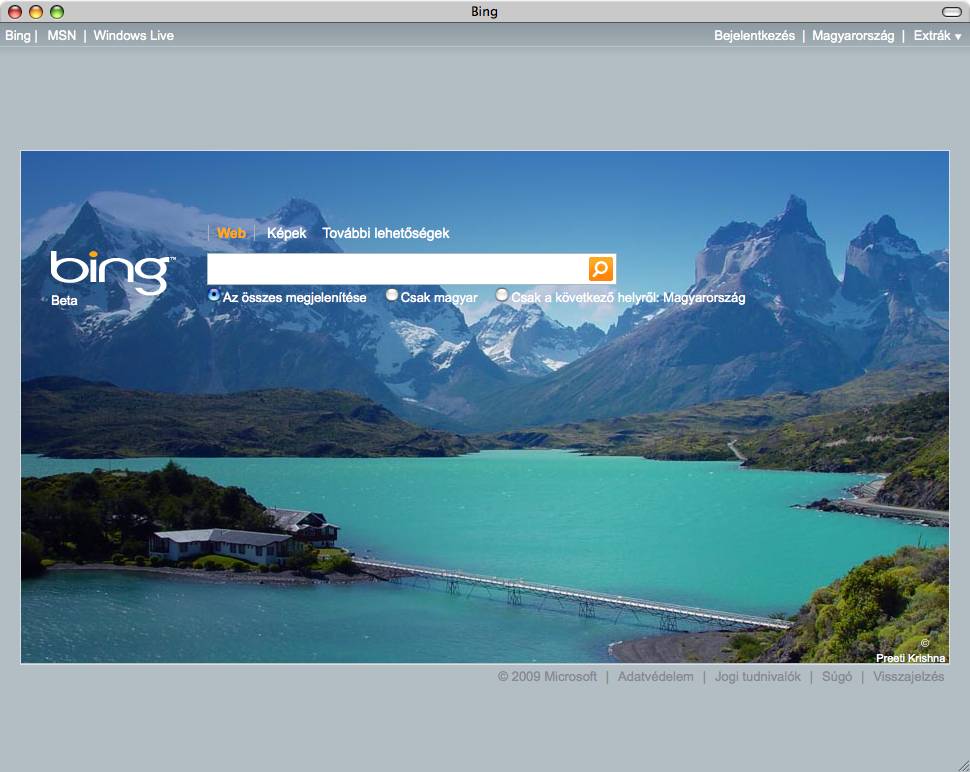Viewport: 970px width, 772px height.
Task: Click the orange magnifier search button
Action: coord(600,269)
